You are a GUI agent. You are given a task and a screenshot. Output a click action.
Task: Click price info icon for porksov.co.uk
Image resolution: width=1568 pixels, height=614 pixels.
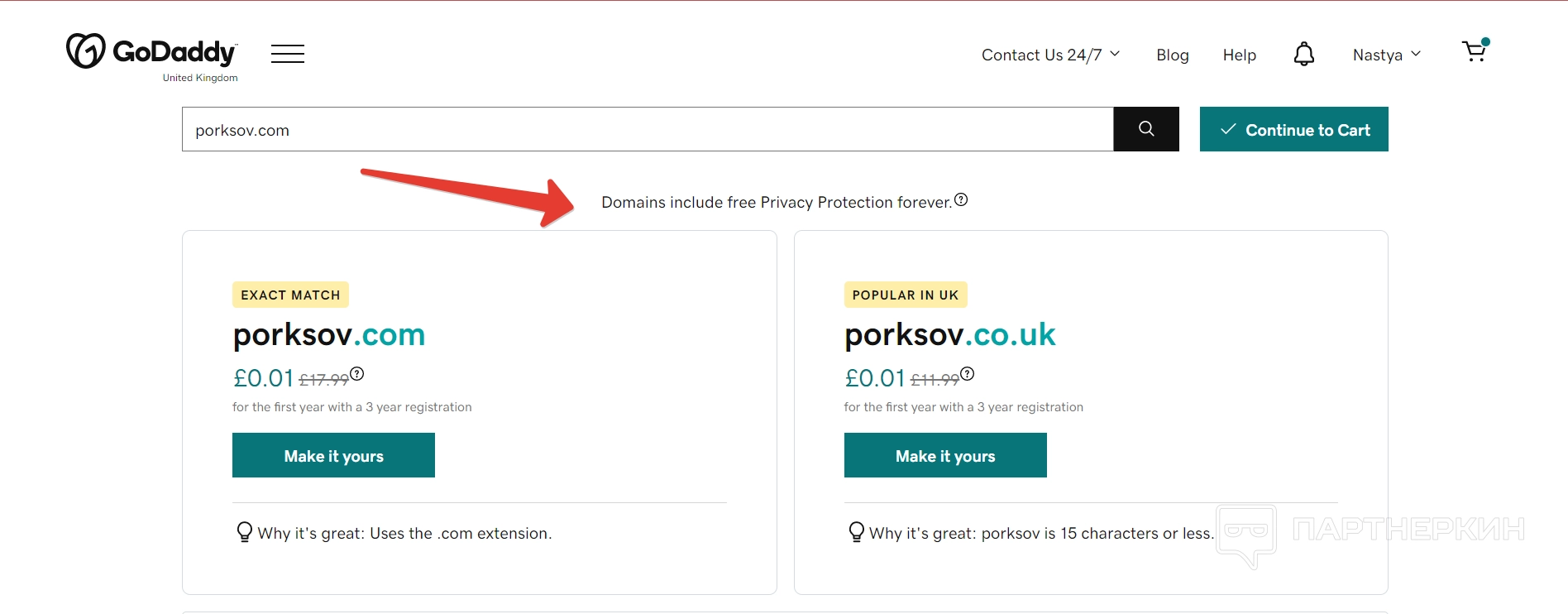968,374
